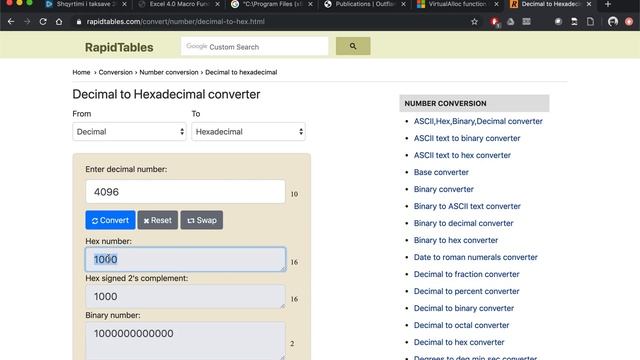
Task: Go back with browser back arrow
Action: (x=11, y=22)
